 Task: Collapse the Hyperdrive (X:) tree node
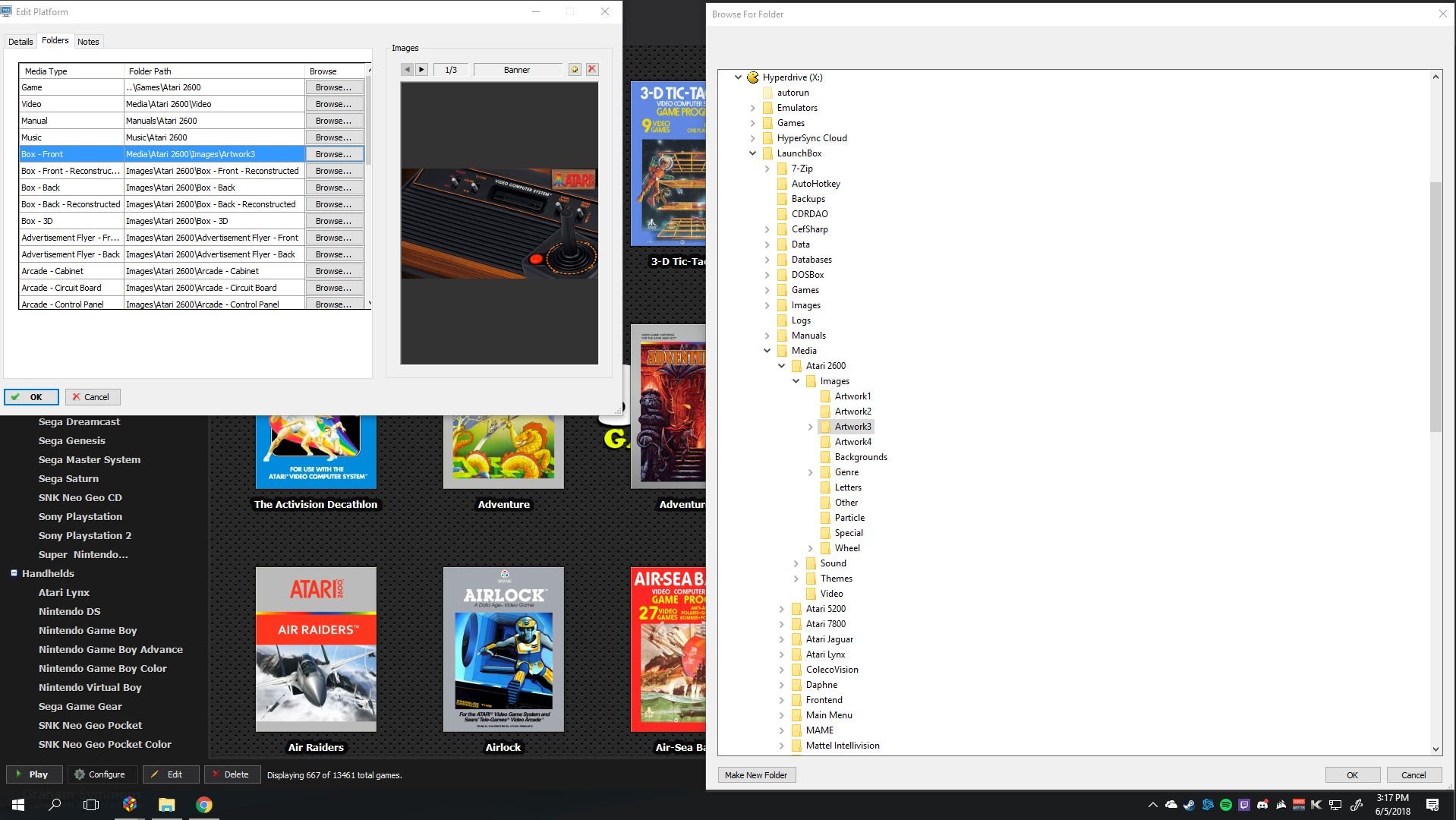tap(738, 77)
